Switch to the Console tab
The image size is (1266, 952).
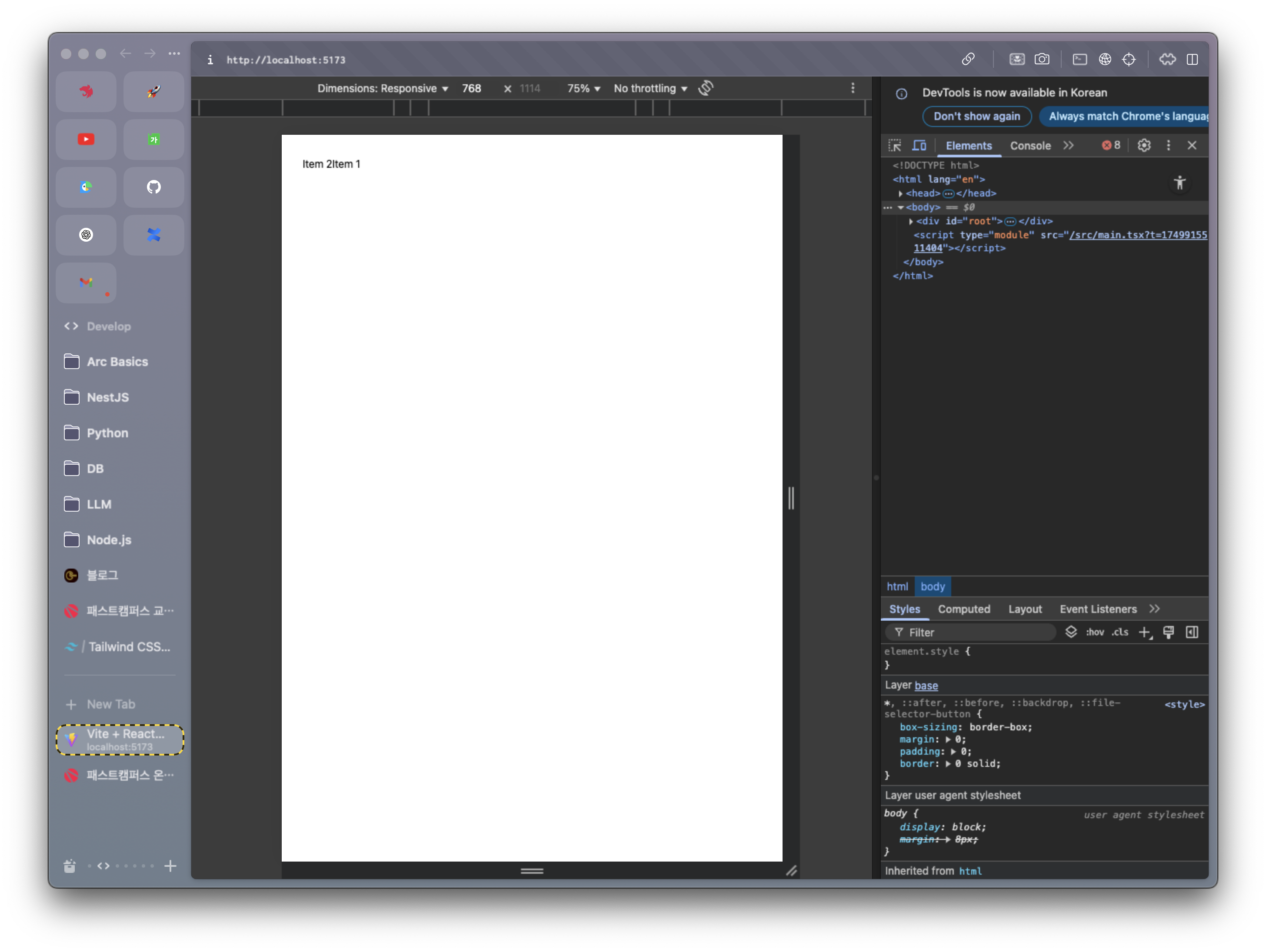point(1029,146)
